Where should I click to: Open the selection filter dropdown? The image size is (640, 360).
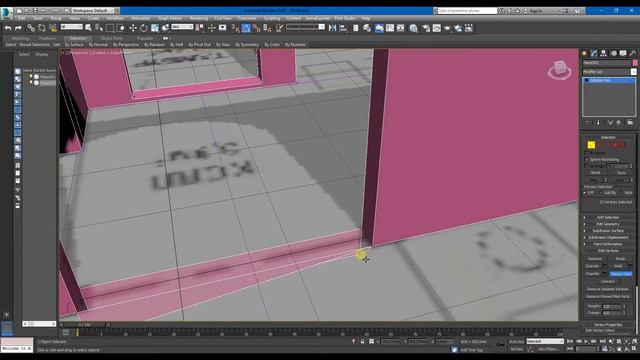[x=71, y=27]
